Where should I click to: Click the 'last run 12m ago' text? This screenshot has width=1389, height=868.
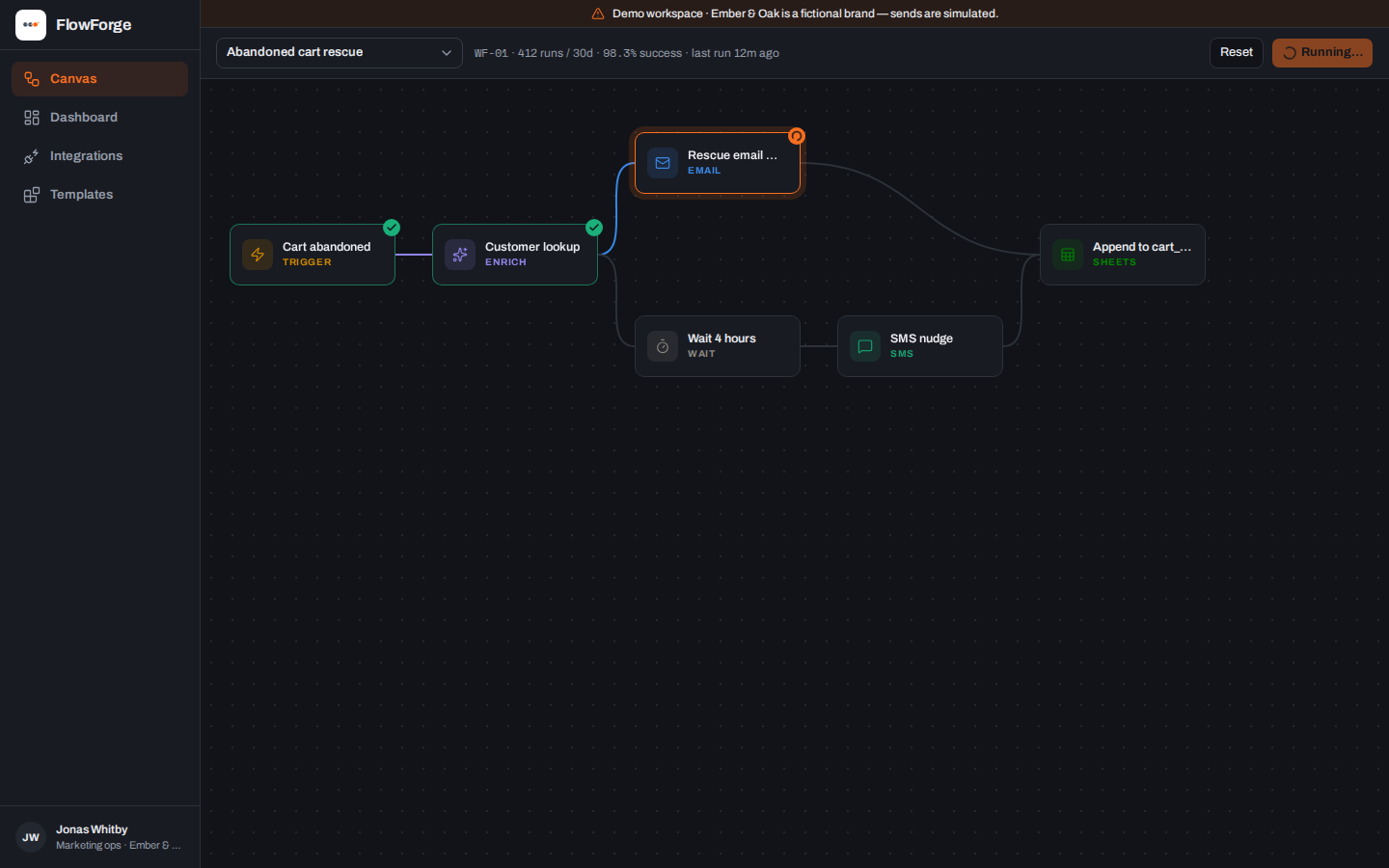tap(735, 53)
